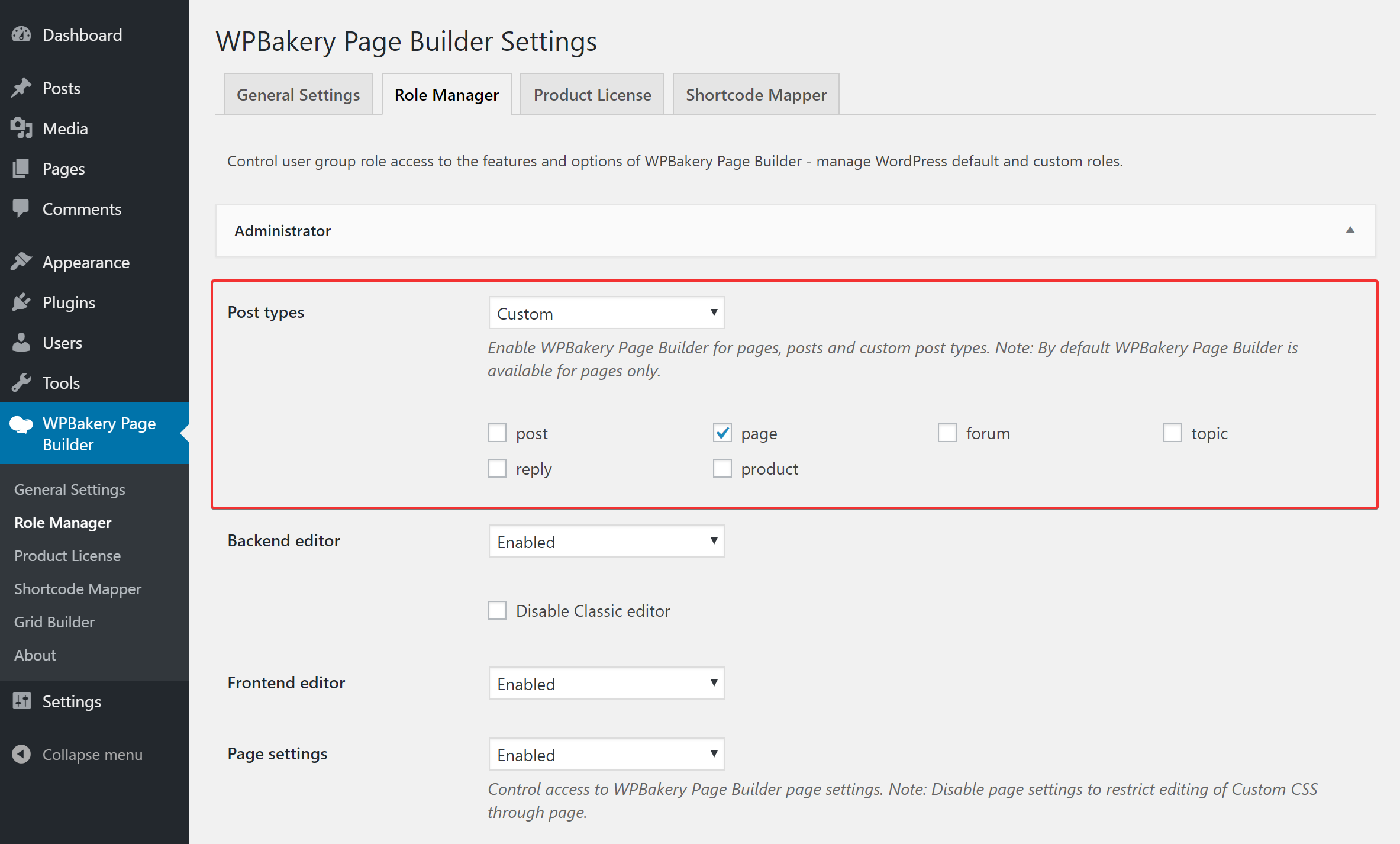1400x844 pixels.
Task: Select the Role Manager tab
Action: 447,95
